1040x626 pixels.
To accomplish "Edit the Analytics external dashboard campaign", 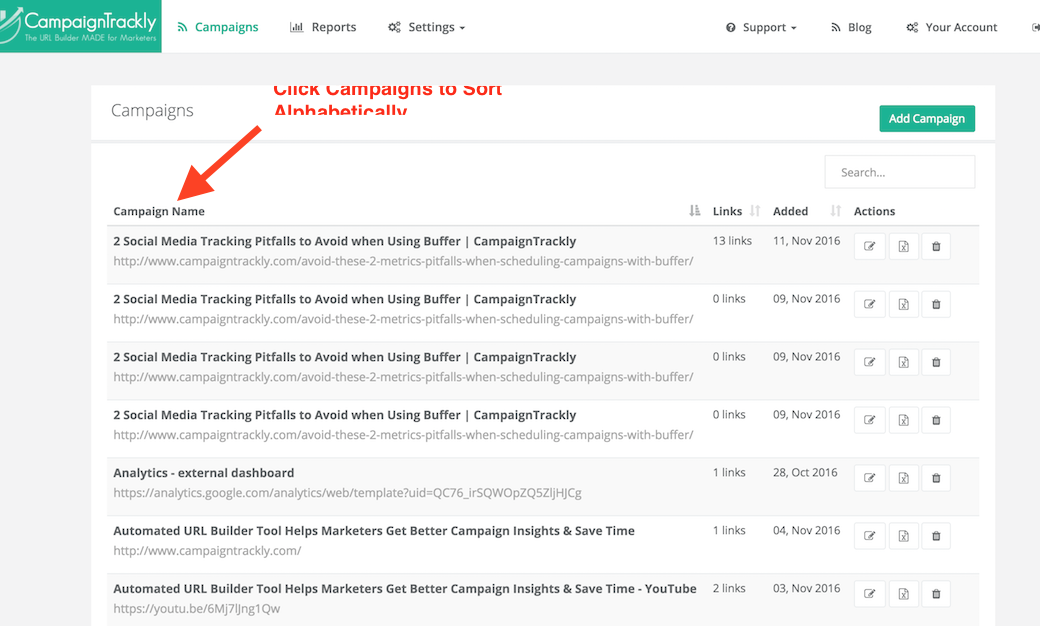I will (869, 478).
